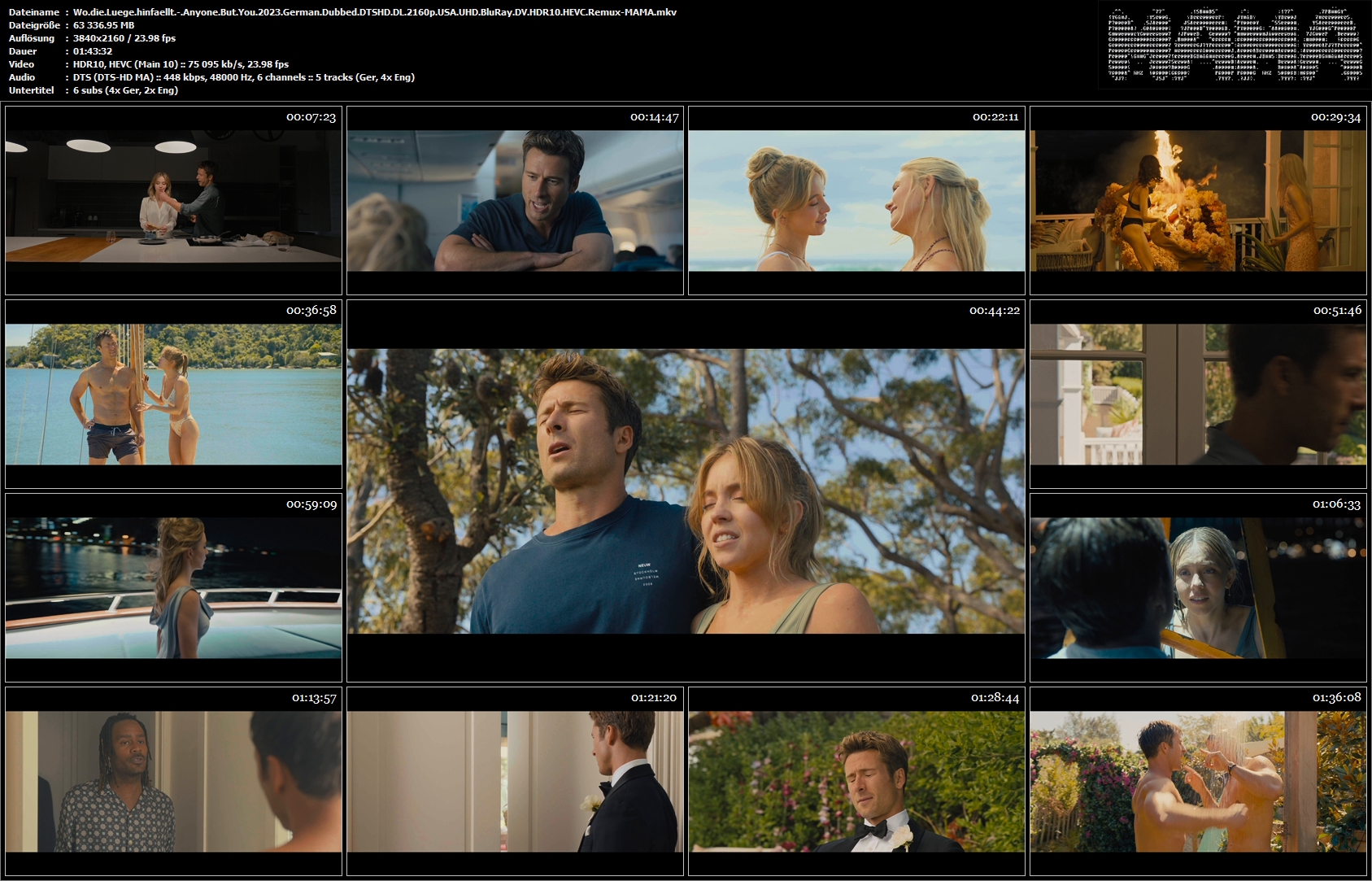Select the tuxedo man in garden thumbnail

tap(856, 782)
